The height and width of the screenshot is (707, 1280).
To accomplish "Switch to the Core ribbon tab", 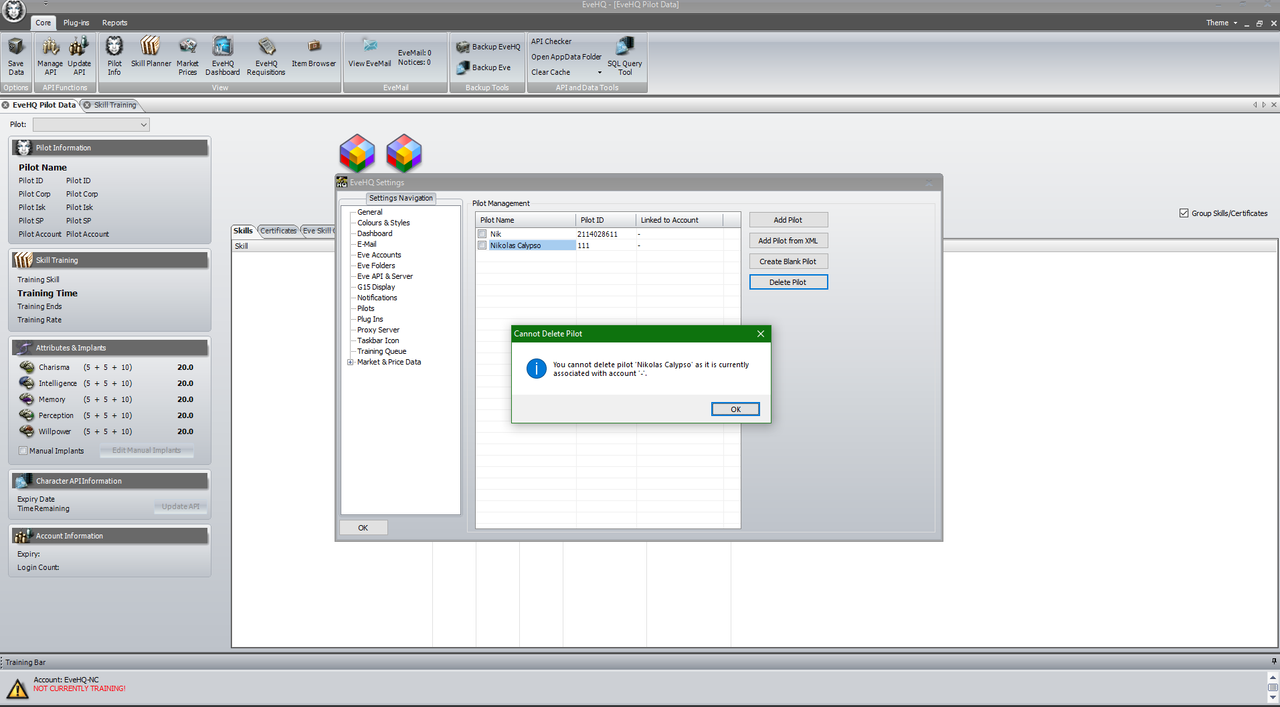I will click(43, 22).
